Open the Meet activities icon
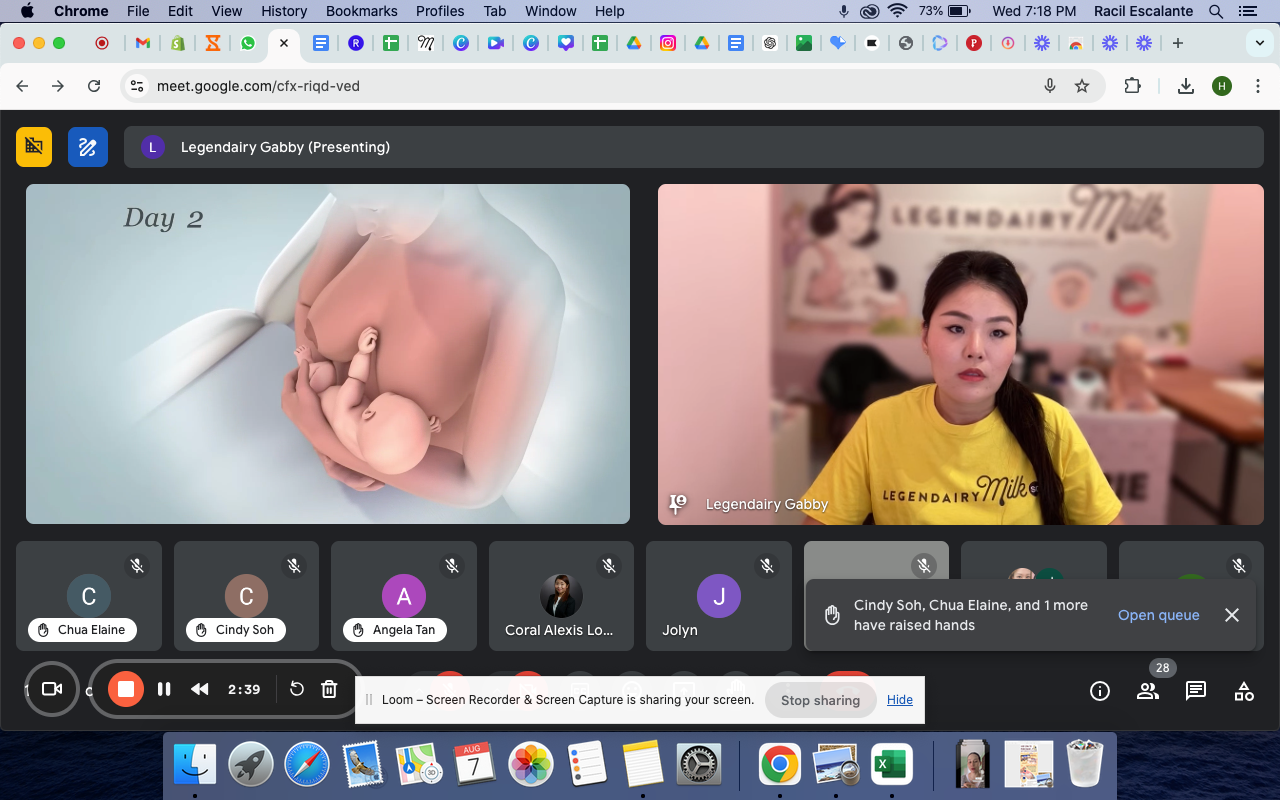The height and width of the screenshot is (800, 1280). coord(1244,691)
